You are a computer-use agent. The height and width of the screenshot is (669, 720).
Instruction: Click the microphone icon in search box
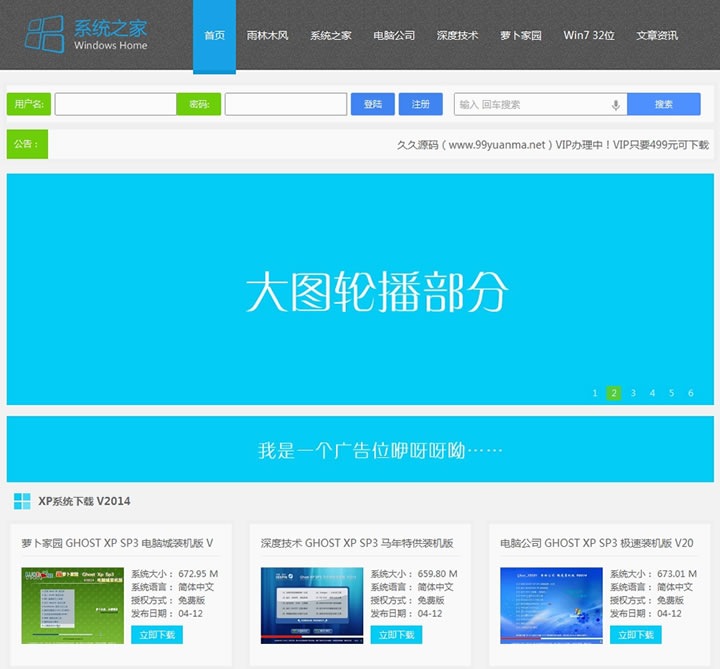tap(616, 105)
